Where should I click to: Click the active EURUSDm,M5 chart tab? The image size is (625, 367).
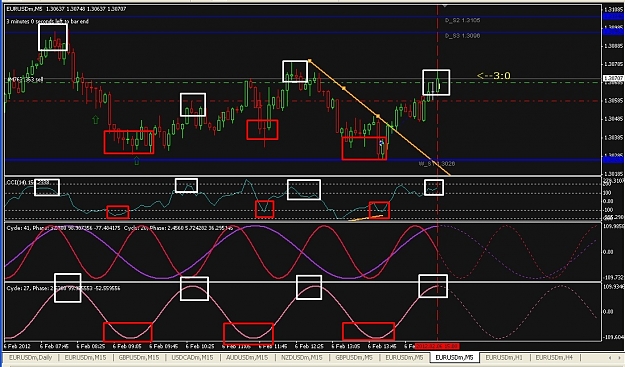pyautogui.click(x=454, y=357)
